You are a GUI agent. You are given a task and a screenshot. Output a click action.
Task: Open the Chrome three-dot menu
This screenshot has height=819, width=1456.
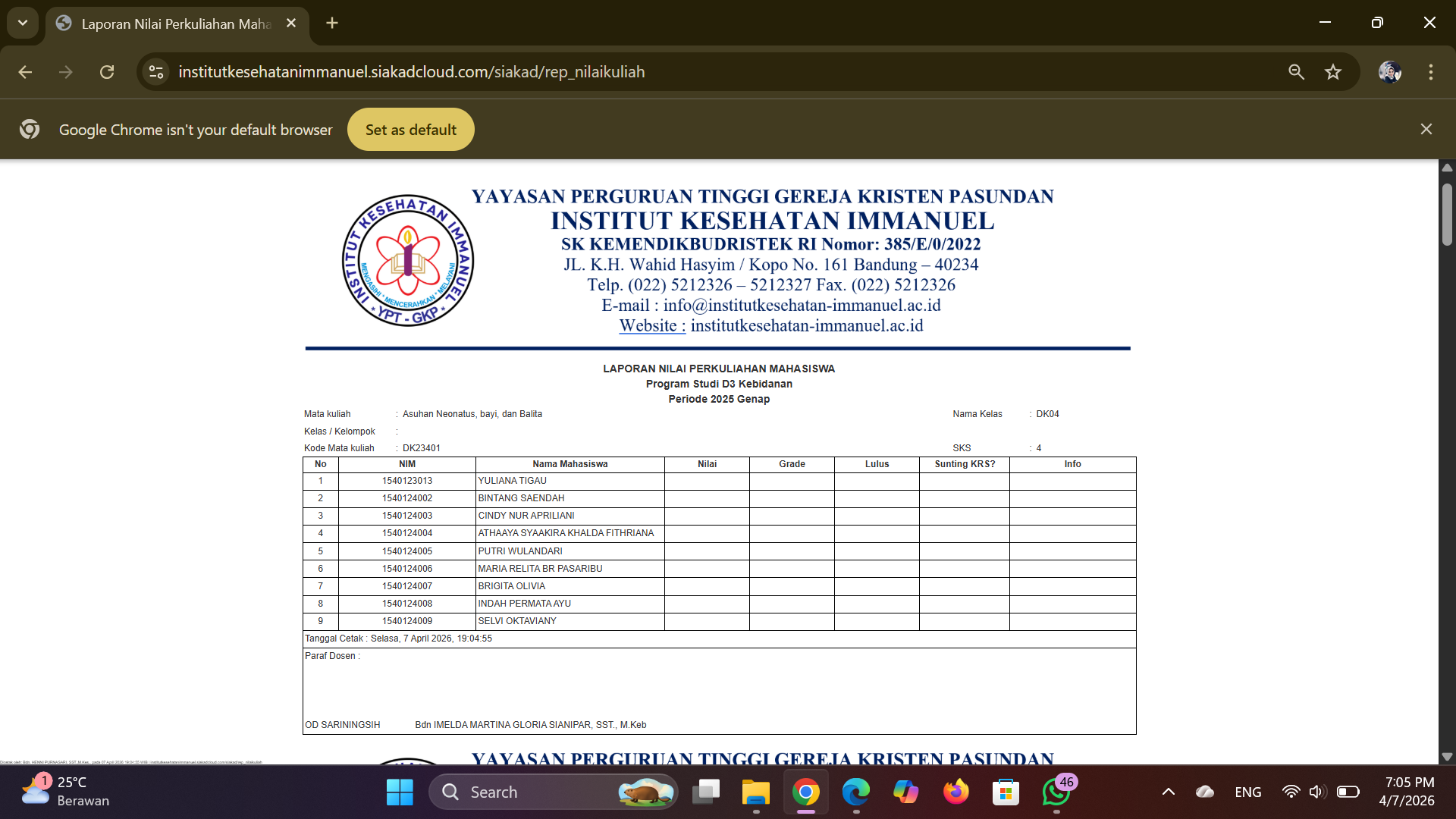coord(1431,72)
